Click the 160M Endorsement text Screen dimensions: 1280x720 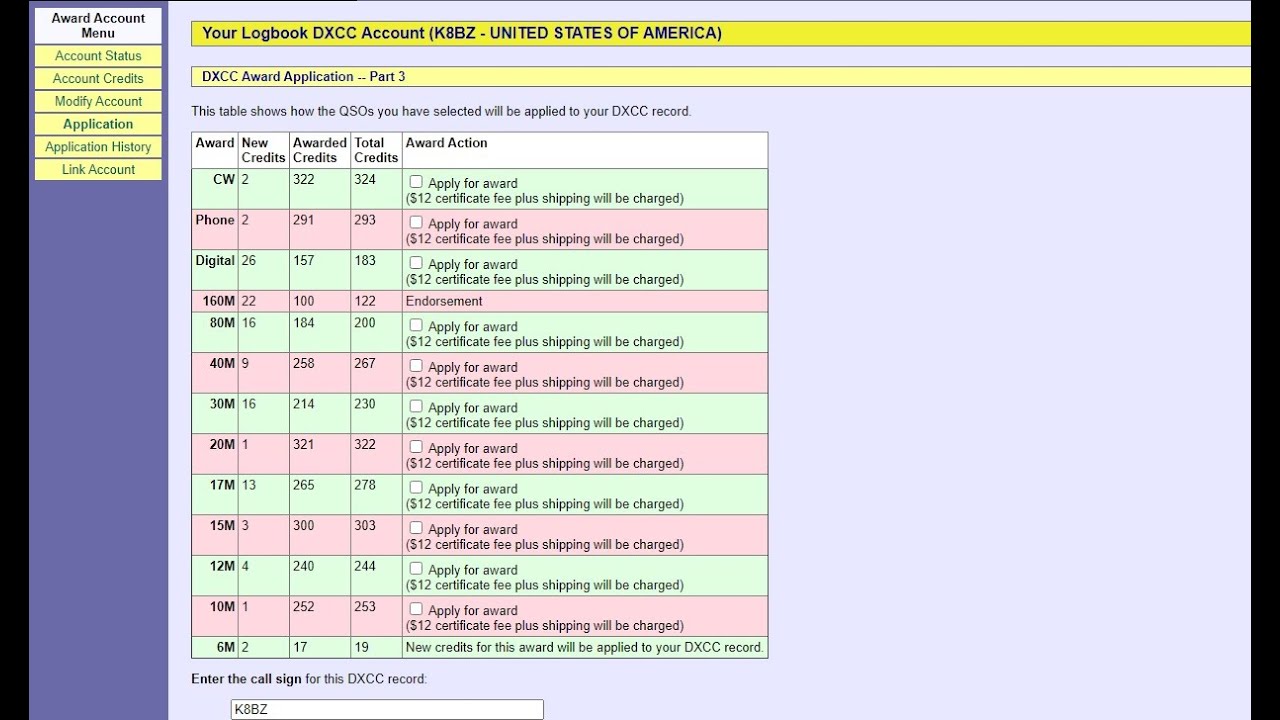coord(444,301)
